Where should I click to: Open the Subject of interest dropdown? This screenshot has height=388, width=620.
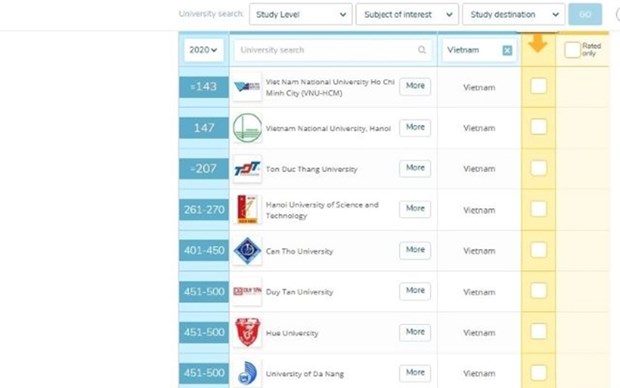407,15
